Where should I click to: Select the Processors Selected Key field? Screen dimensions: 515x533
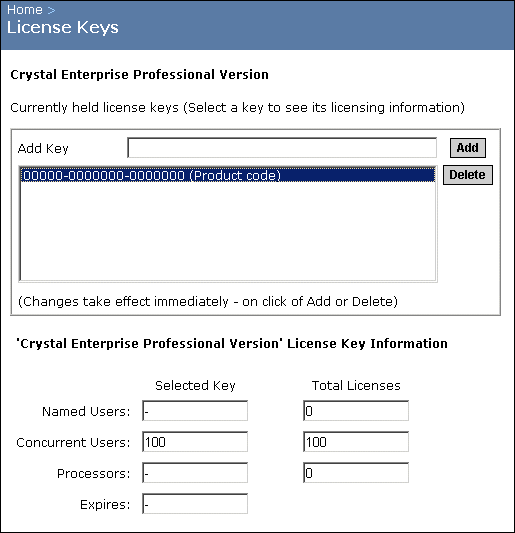195,472
